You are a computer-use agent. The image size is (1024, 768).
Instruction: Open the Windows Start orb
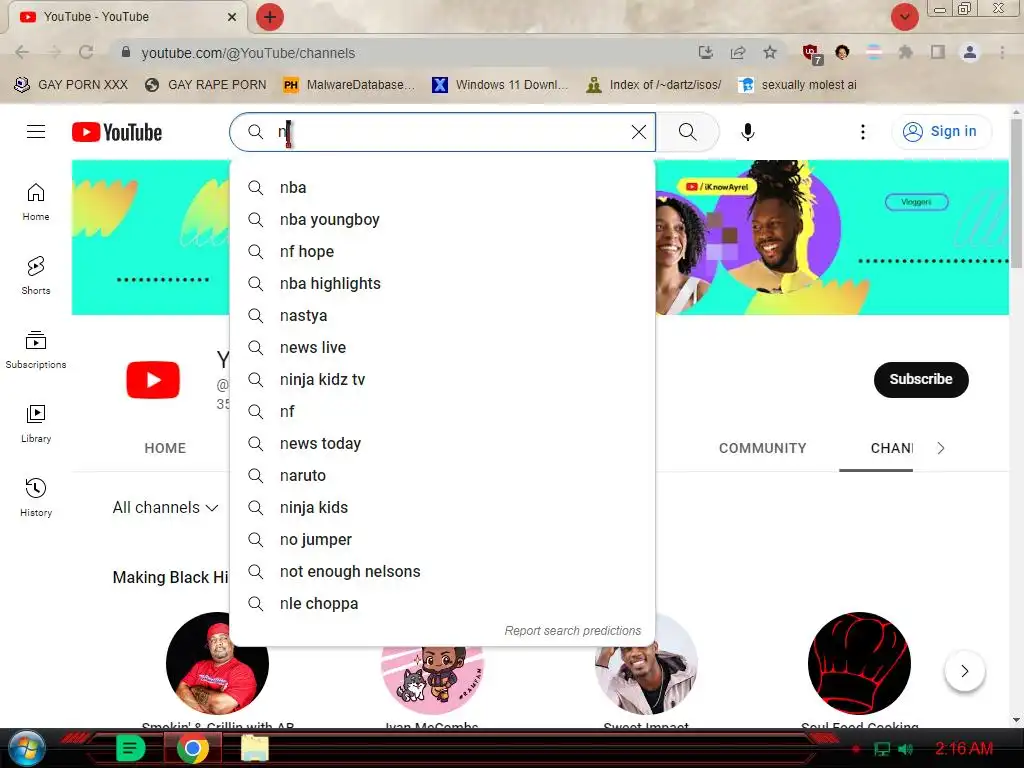coord(25,748)
